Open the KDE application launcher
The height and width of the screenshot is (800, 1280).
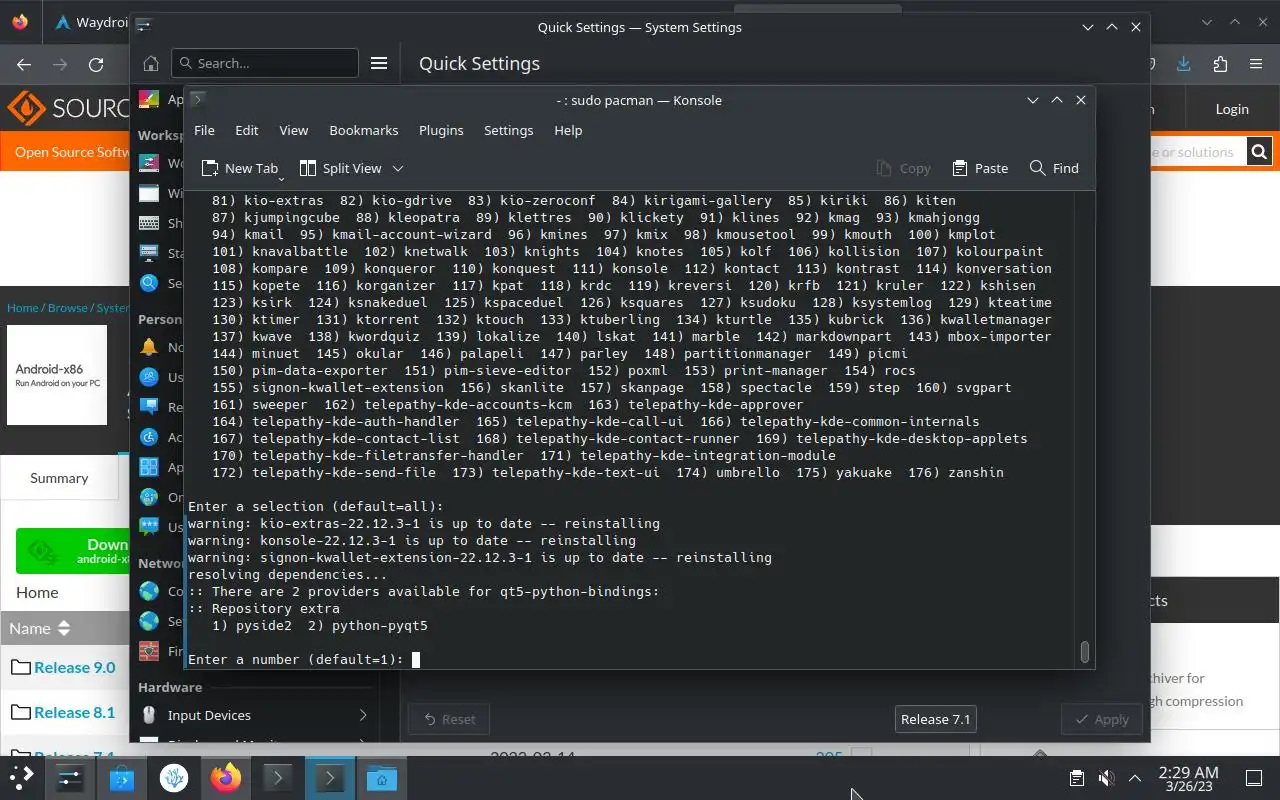click(x=22, y=777)
